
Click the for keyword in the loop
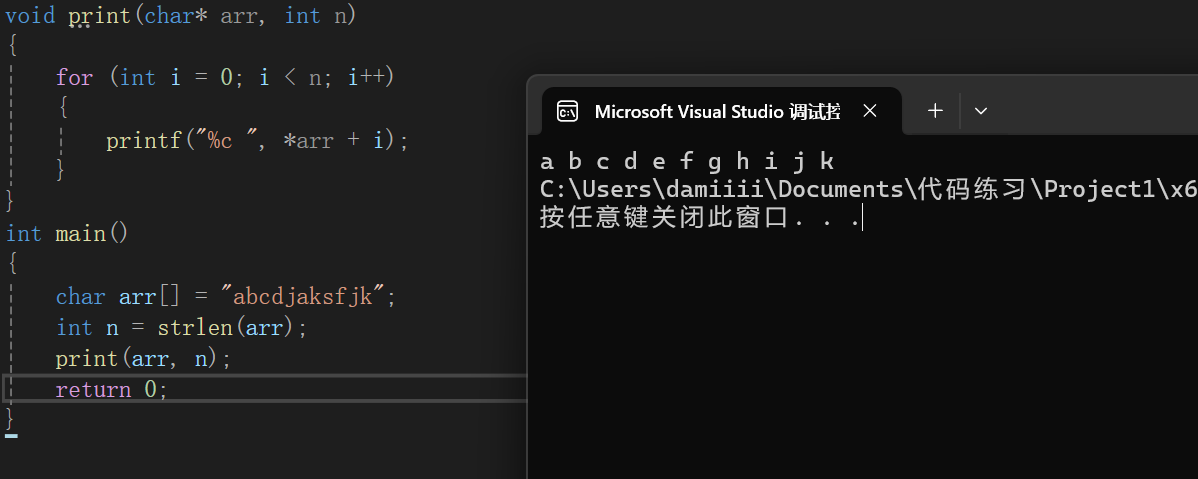(74, 78)
